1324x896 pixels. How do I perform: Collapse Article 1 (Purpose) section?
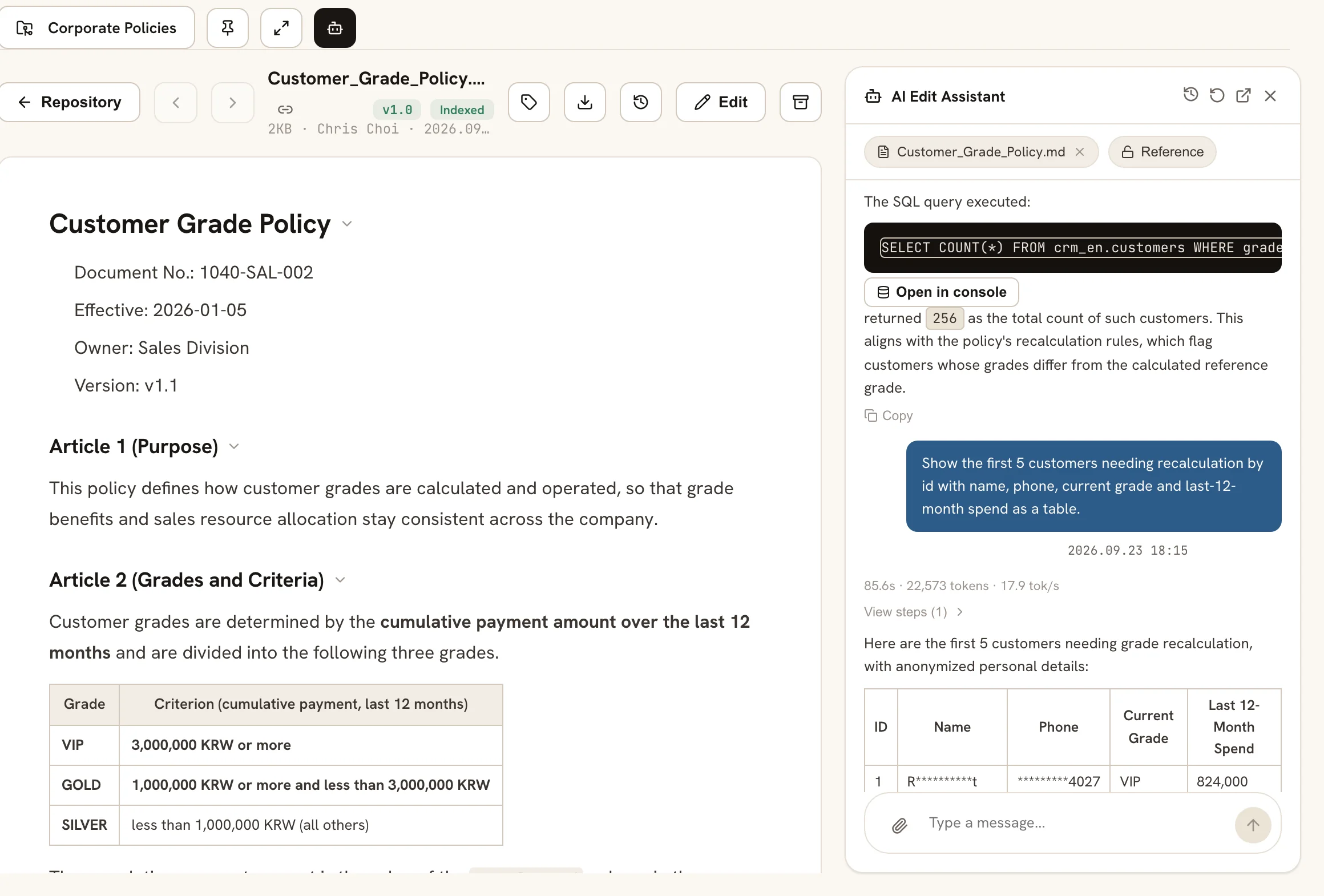click(x=234, y=446)
